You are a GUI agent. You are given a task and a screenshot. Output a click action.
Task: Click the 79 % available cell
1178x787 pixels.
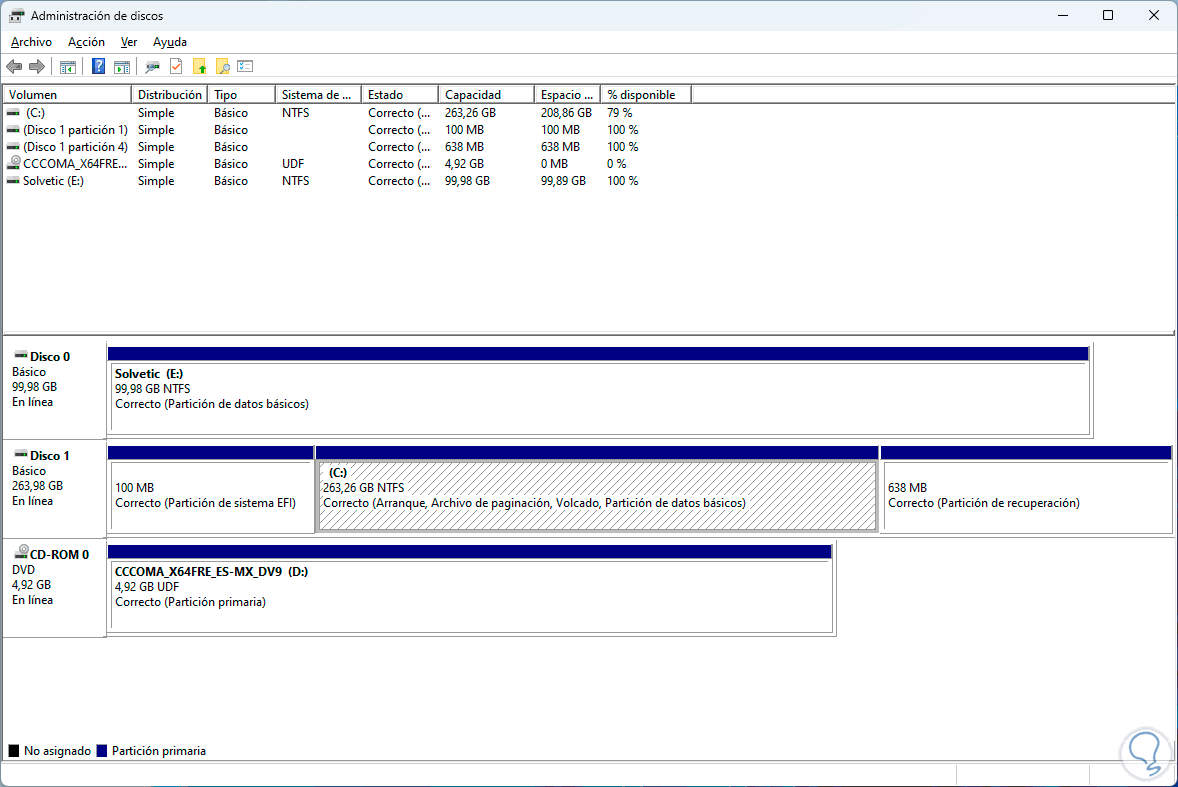[620, 113]
